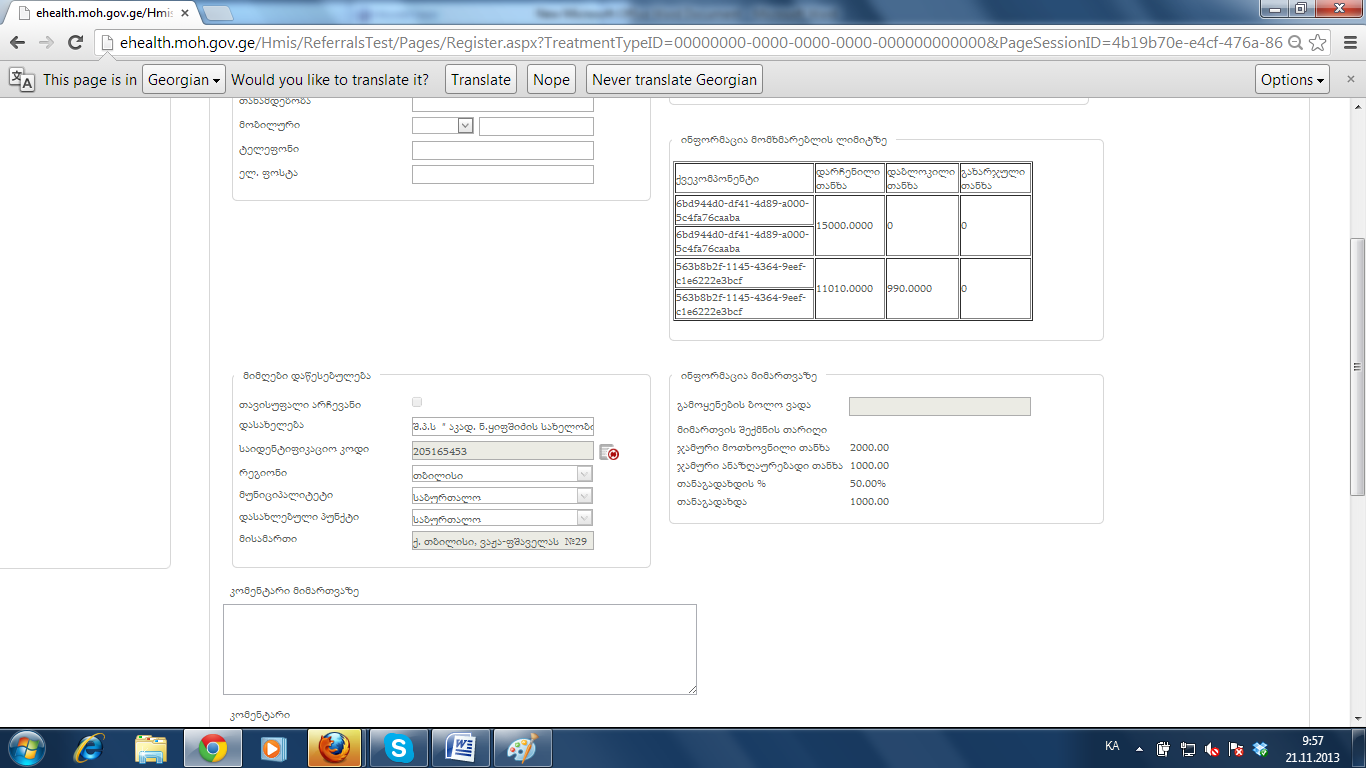This screenshot has width=1366, height=768.
Task: Select the ehealth.moh.gov.ge browser tab
Action: 100,13
